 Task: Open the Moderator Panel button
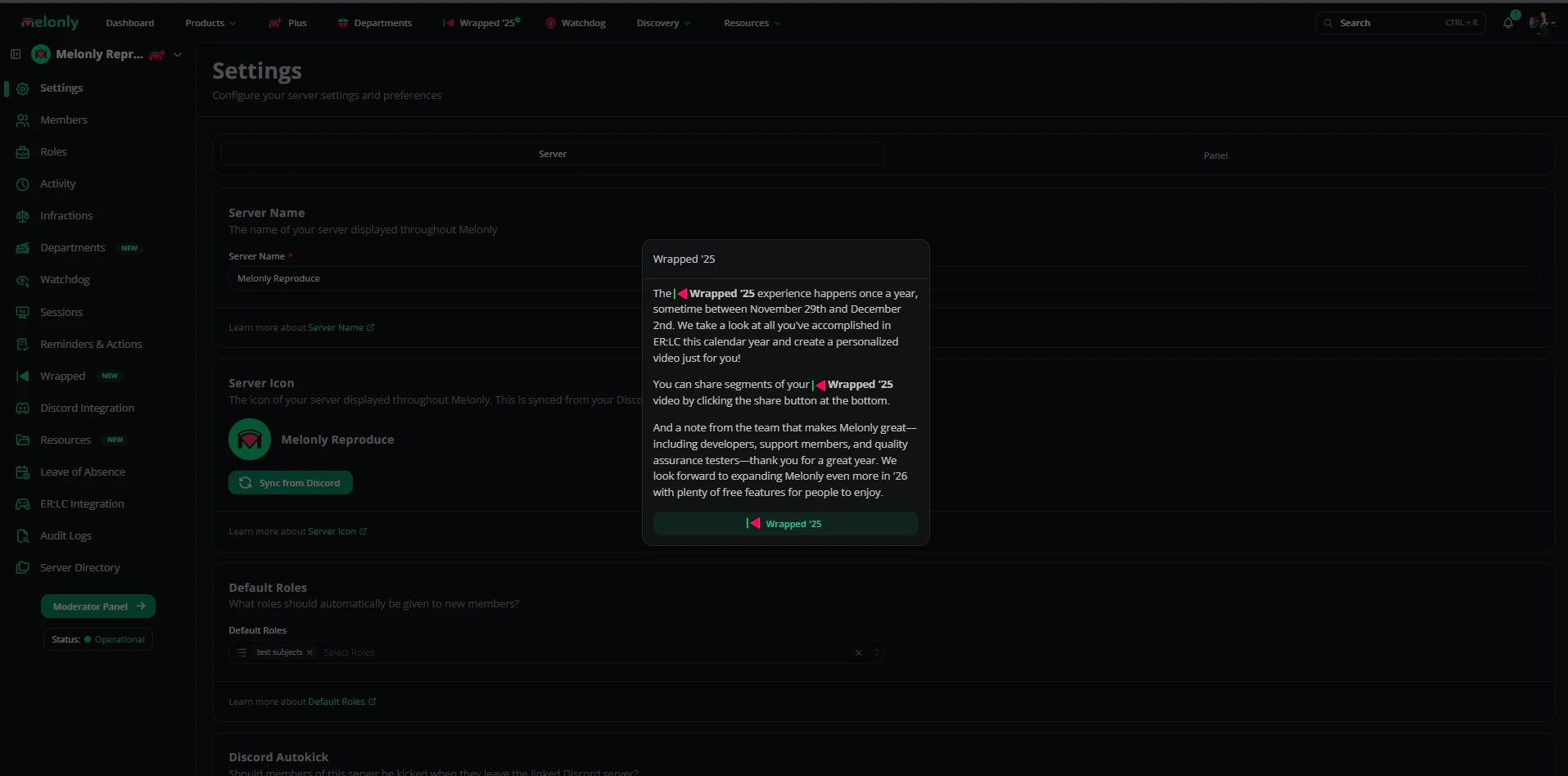(x=98, y=607)
